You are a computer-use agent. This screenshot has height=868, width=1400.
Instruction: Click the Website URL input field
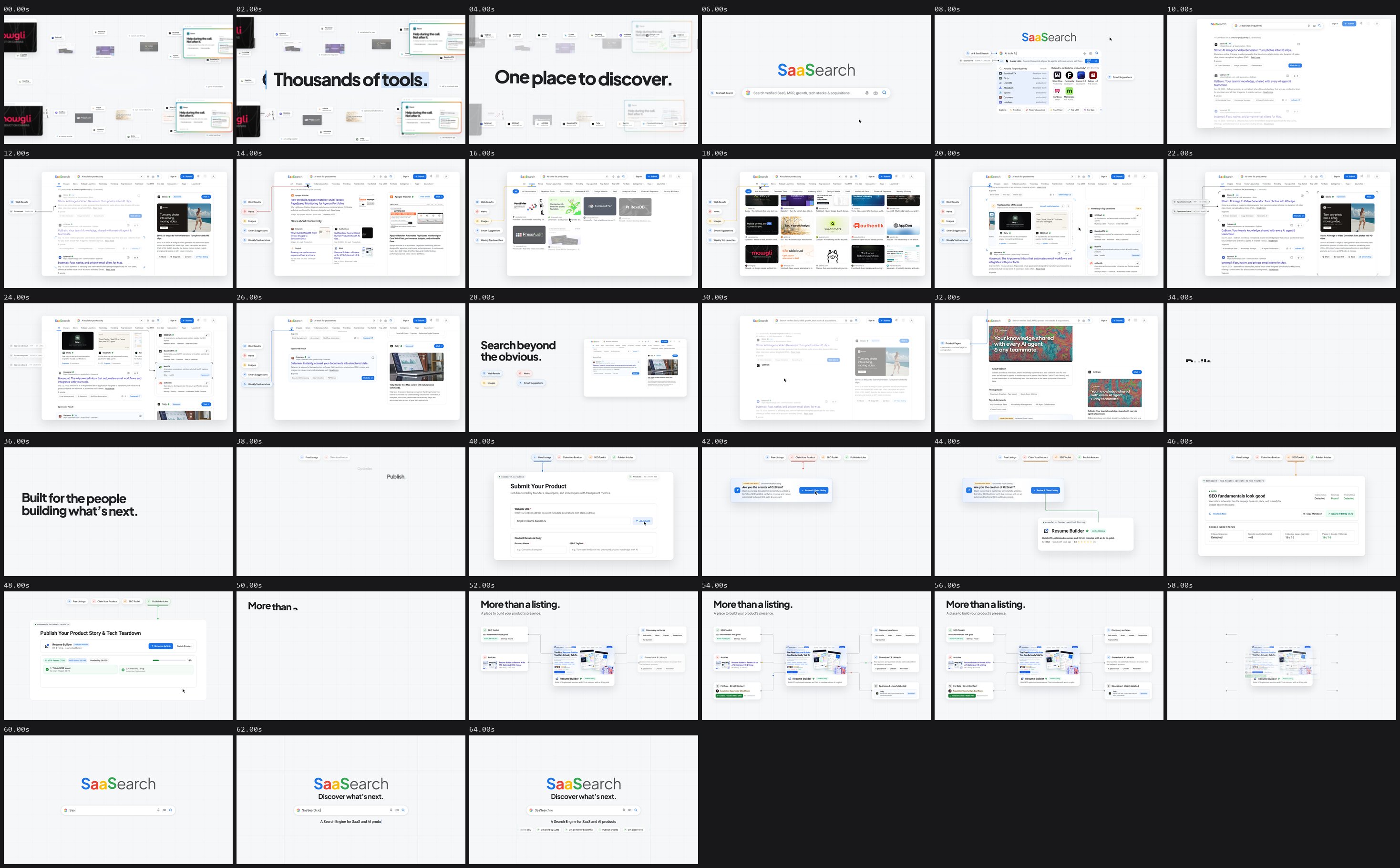572,521
